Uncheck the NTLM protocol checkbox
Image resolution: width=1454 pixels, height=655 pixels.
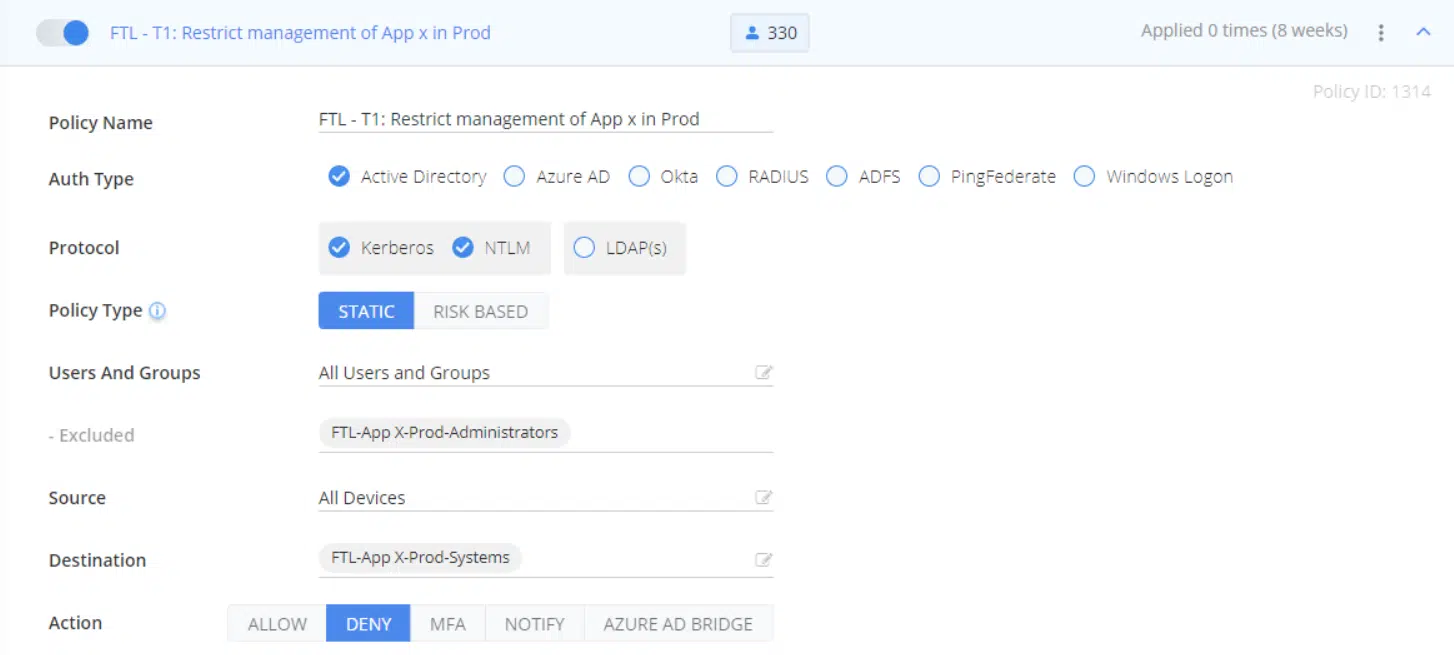pyautogui.click(x=462, y=248)
